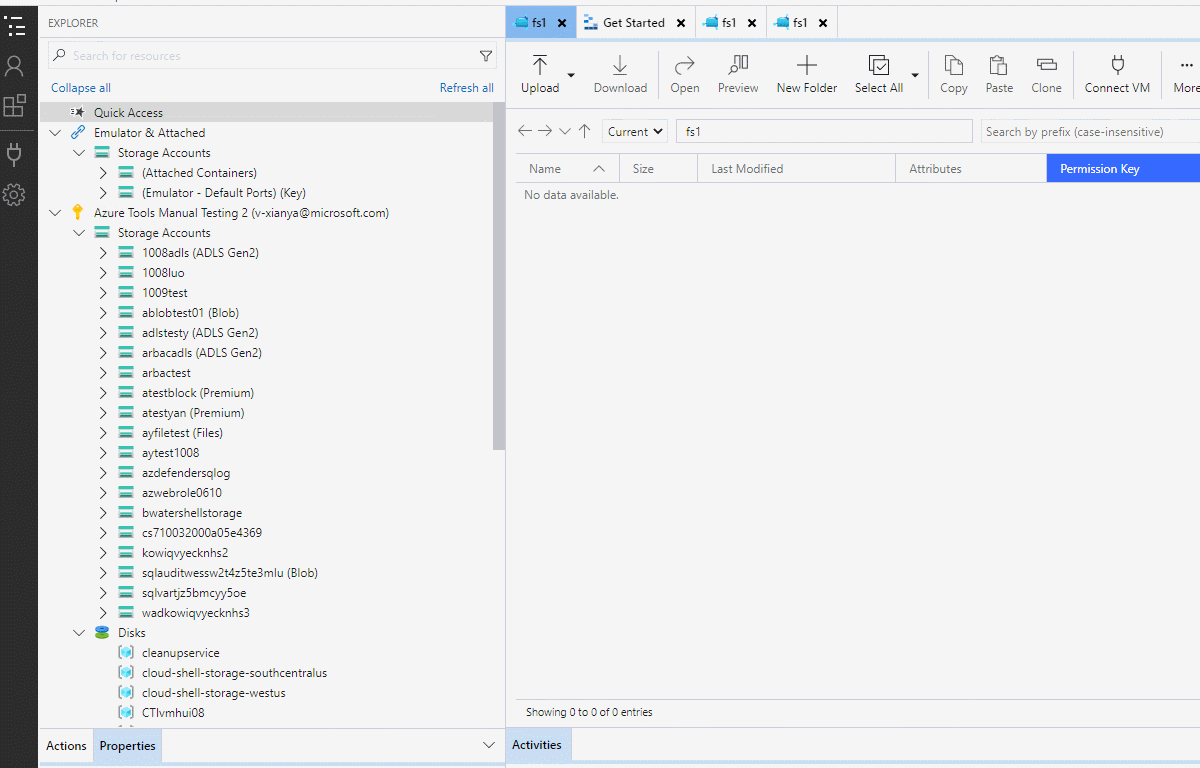The width and height of the screenshot is (1200, 768).
Task: Click the Upload toolbar button
Action: coord(540,75)
